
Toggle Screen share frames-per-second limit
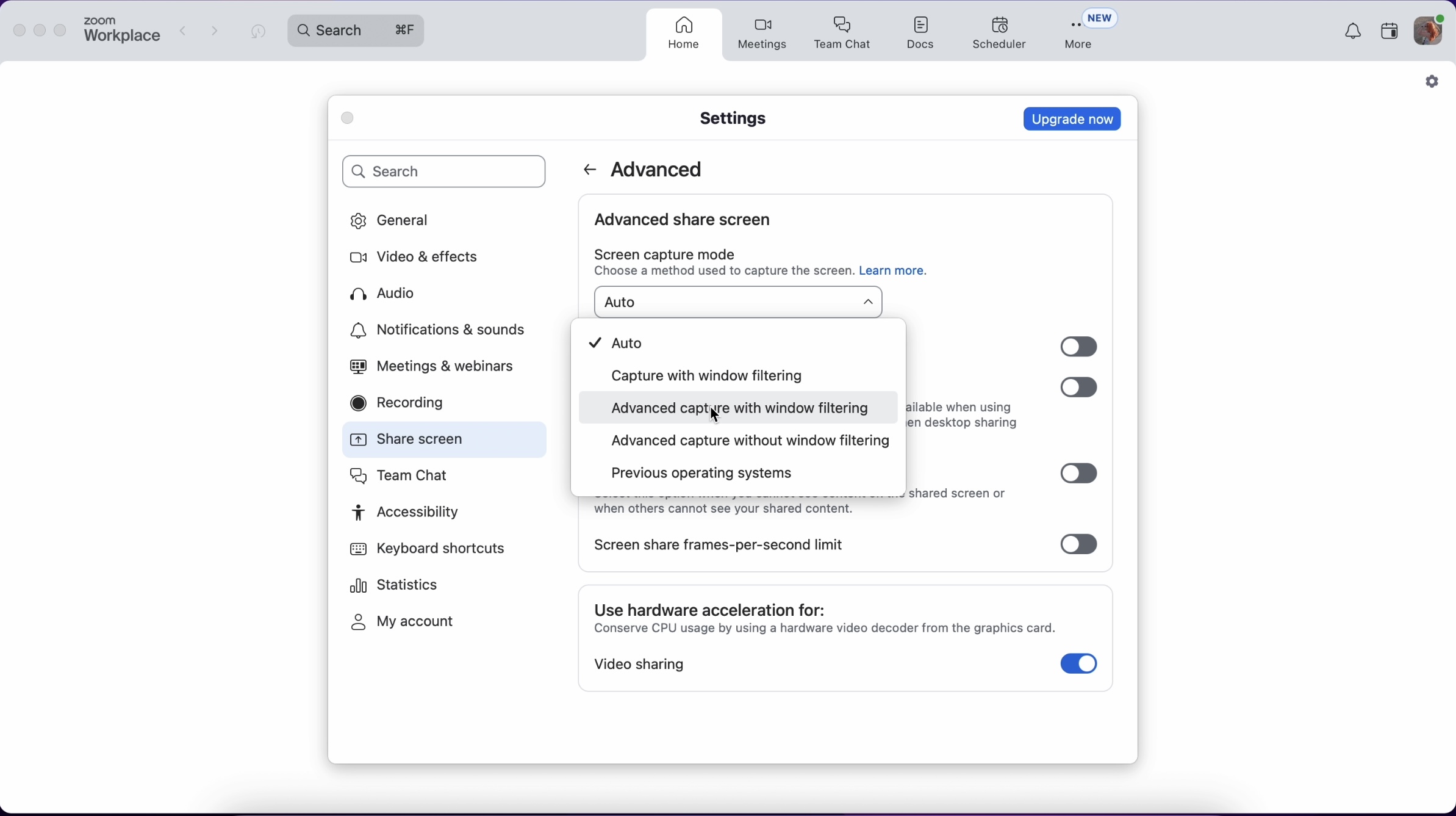(x=1078, y=544)
